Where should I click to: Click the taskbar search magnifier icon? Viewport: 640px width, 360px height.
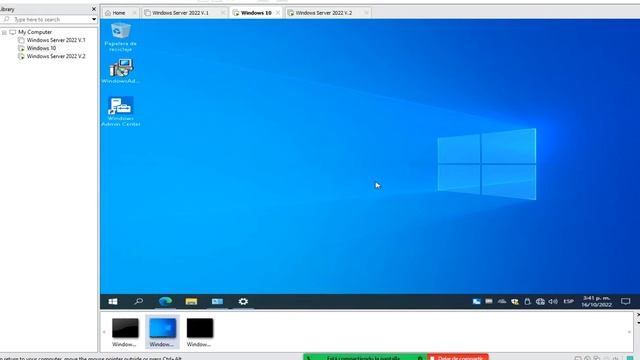(x=139, y=301)
